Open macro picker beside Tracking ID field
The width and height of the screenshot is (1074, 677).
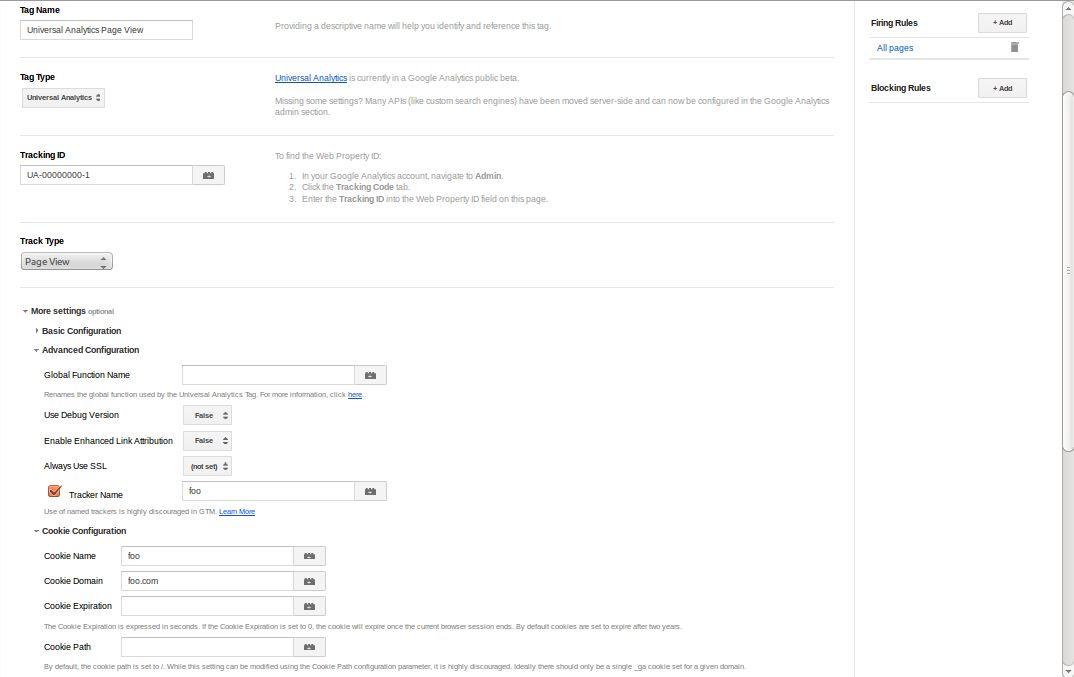pyautogui.click(x=208, y=175)
